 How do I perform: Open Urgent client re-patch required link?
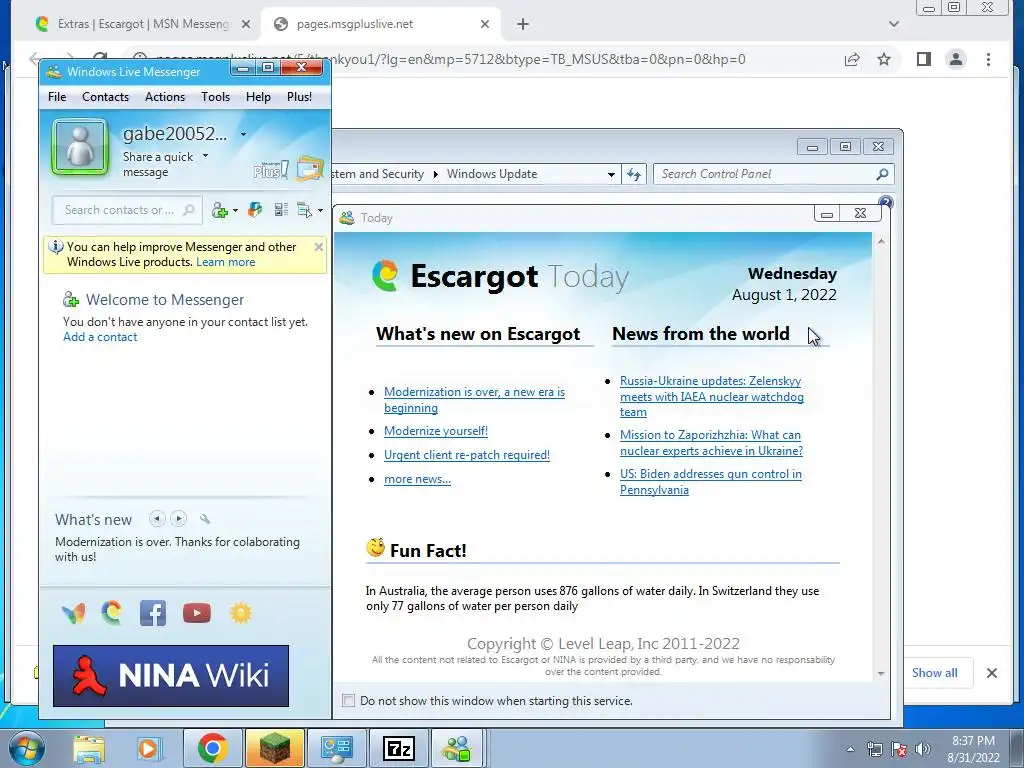(x=466, y=455)
